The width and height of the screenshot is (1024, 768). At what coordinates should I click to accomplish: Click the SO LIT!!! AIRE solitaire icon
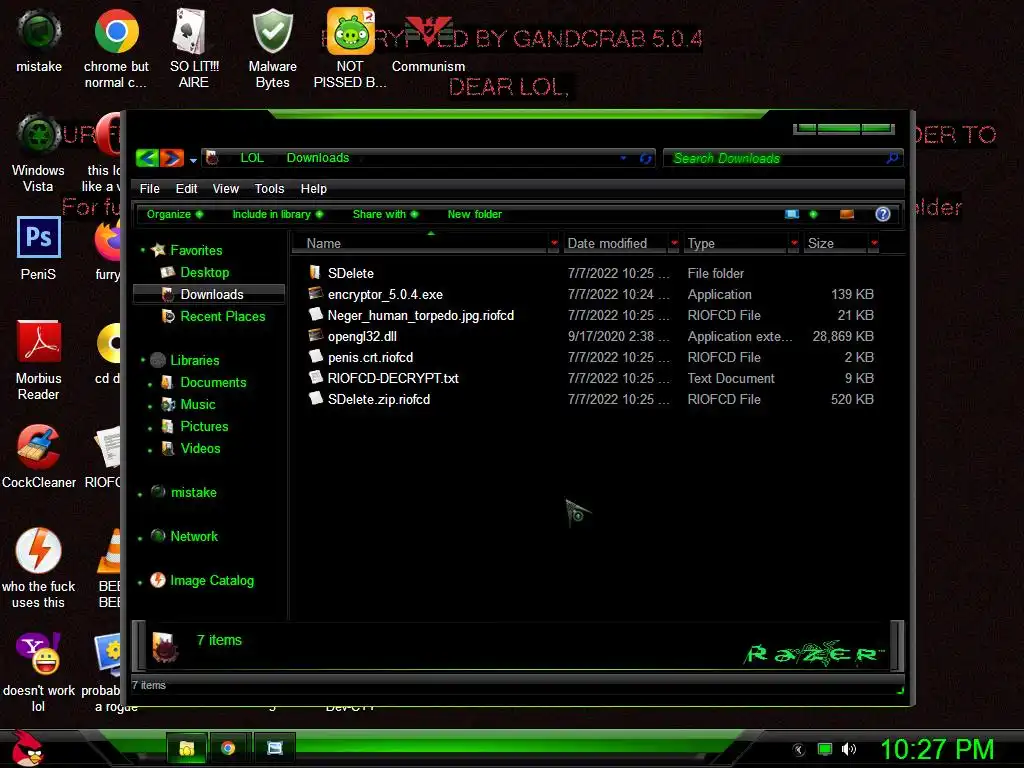pos(191,31)
